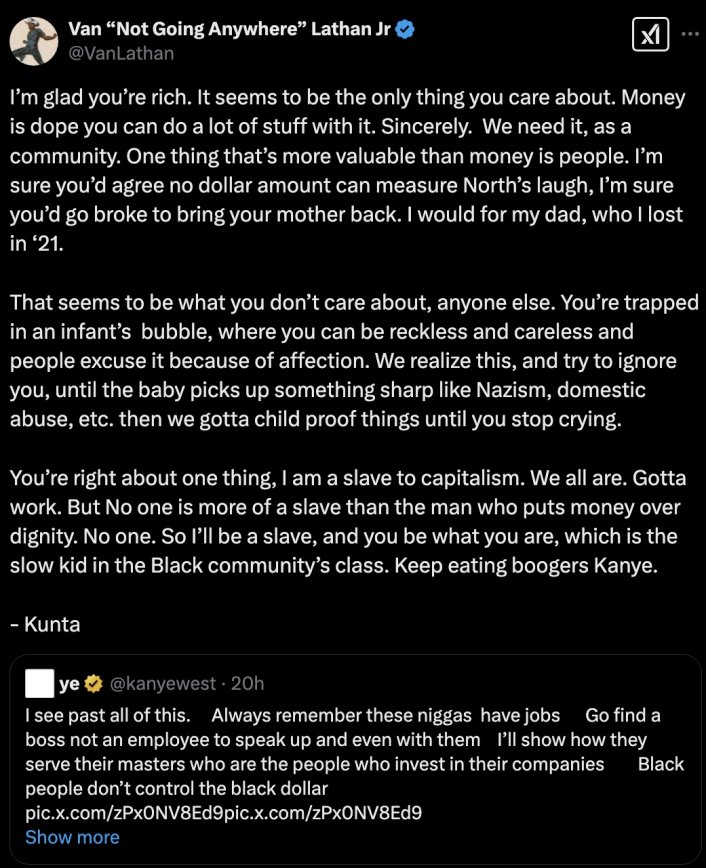Click the 20h timestamp on quoted post
706x868 pixels.
pyautogui.click(x=247, y=684)
